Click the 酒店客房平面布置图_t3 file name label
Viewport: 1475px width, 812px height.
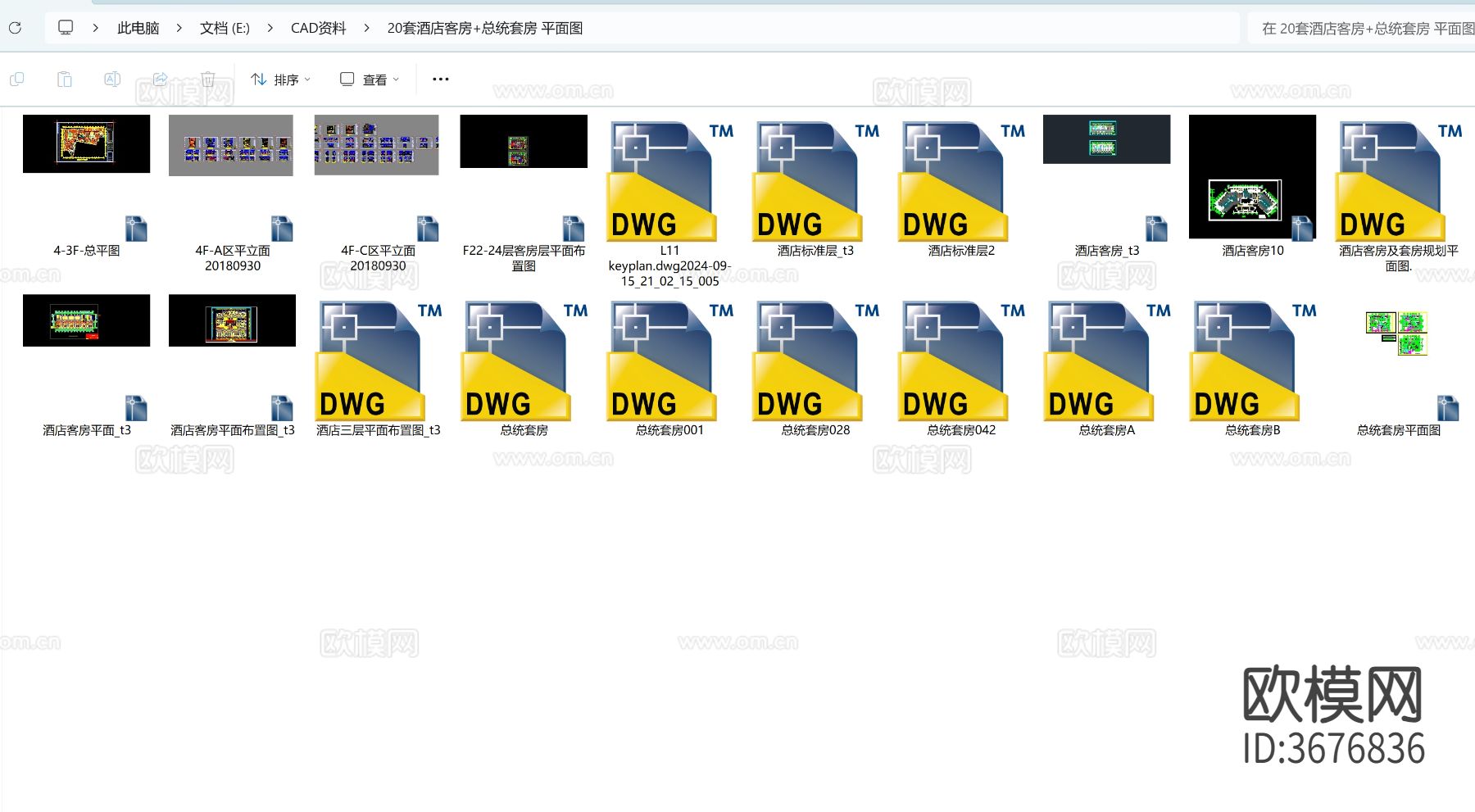tap(233, 430)
